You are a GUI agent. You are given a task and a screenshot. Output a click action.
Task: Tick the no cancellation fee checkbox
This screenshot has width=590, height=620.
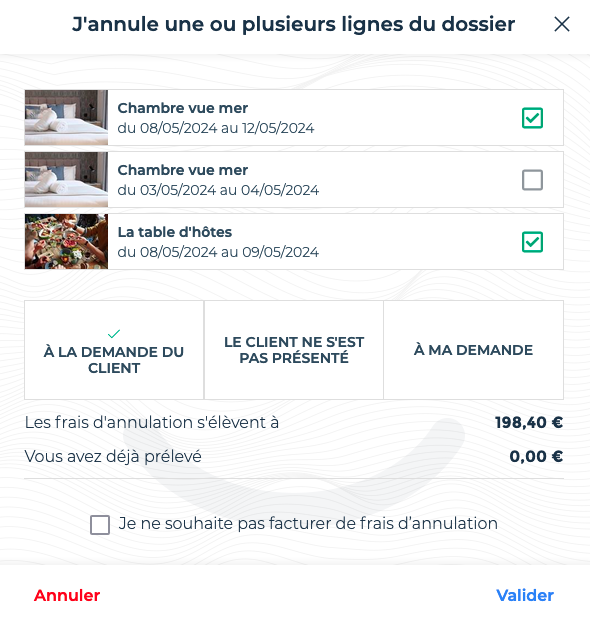(x=100, y=525)
